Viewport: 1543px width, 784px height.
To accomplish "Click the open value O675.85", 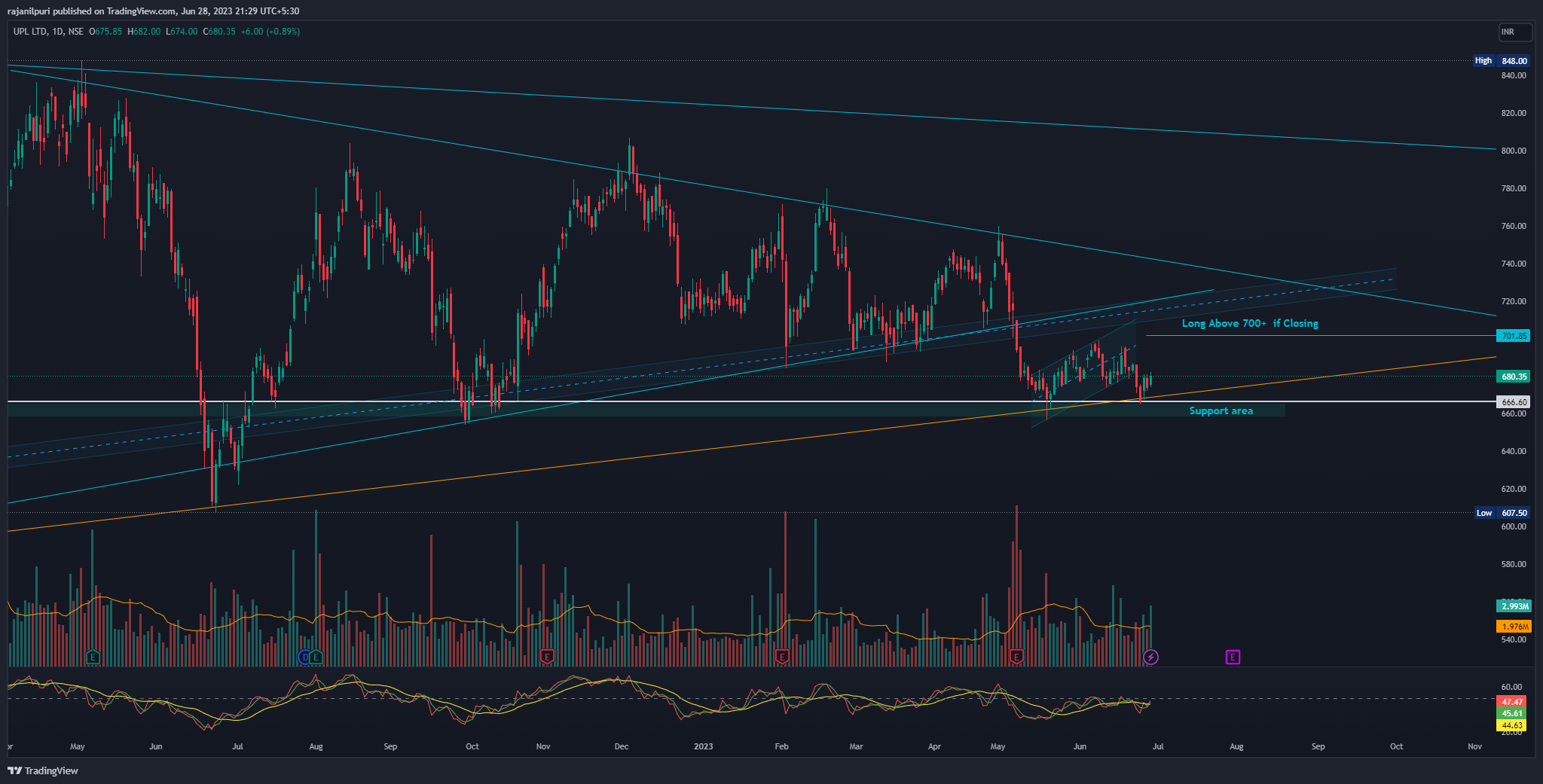I will click(x=105, y=32).
